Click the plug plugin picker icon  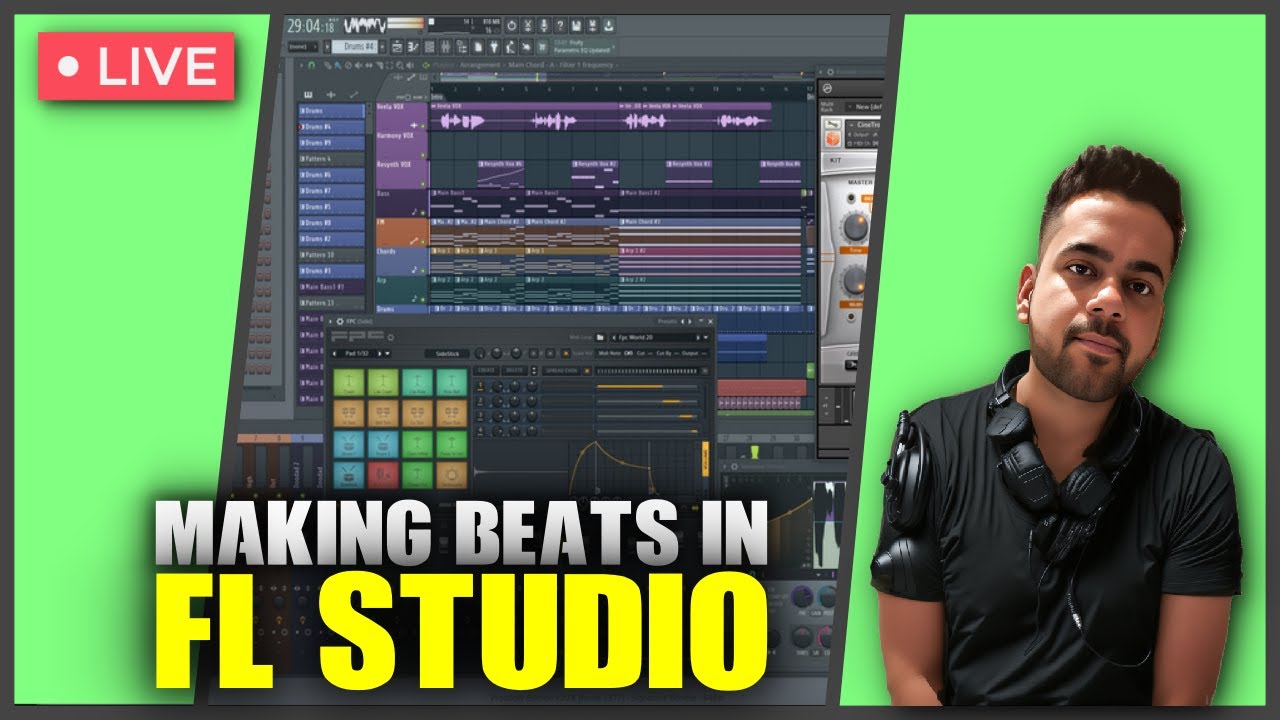coord(494,47)
